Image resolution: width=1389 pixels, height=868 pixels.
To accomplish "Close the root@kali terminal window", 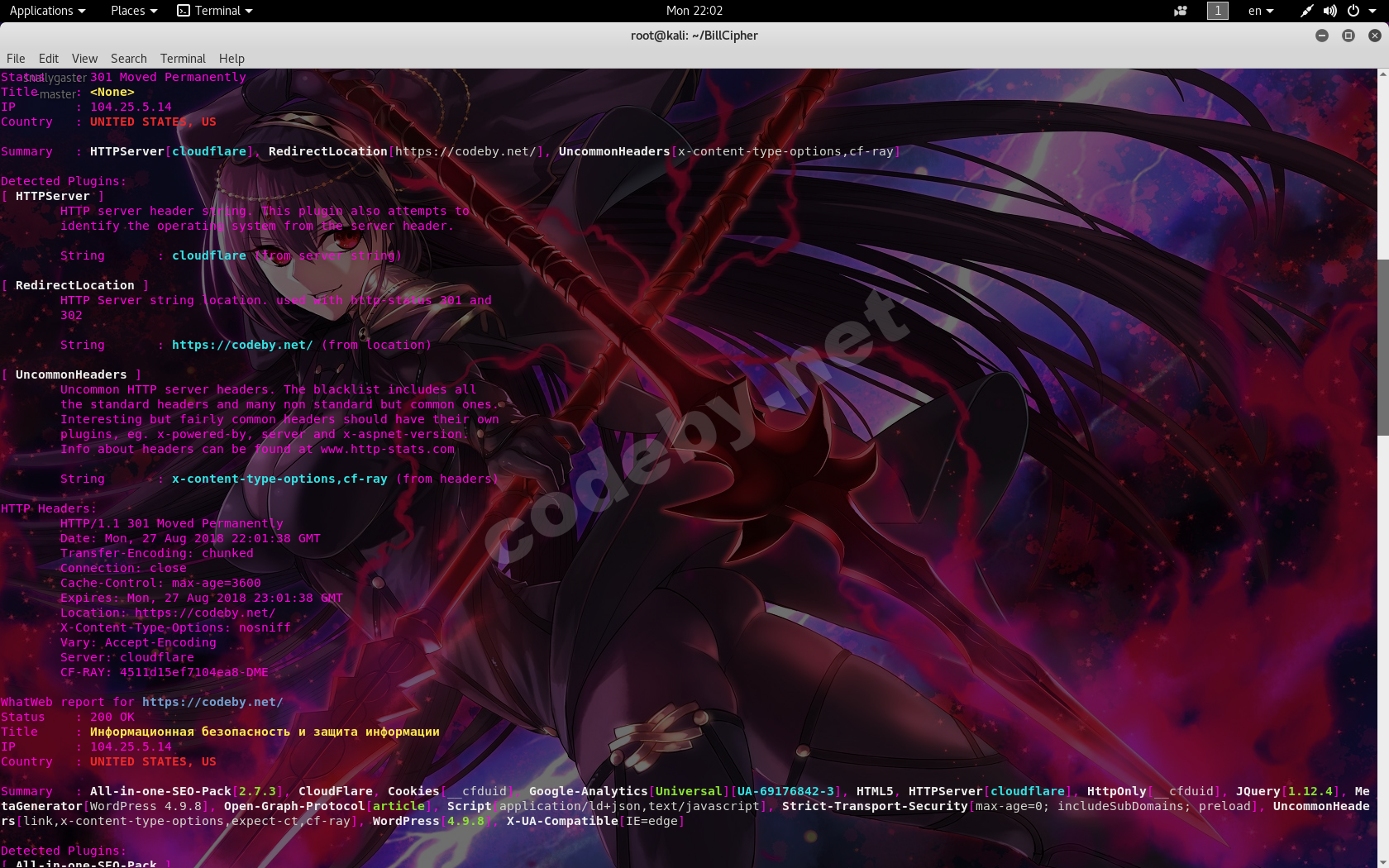I will tap(1375, 36).
